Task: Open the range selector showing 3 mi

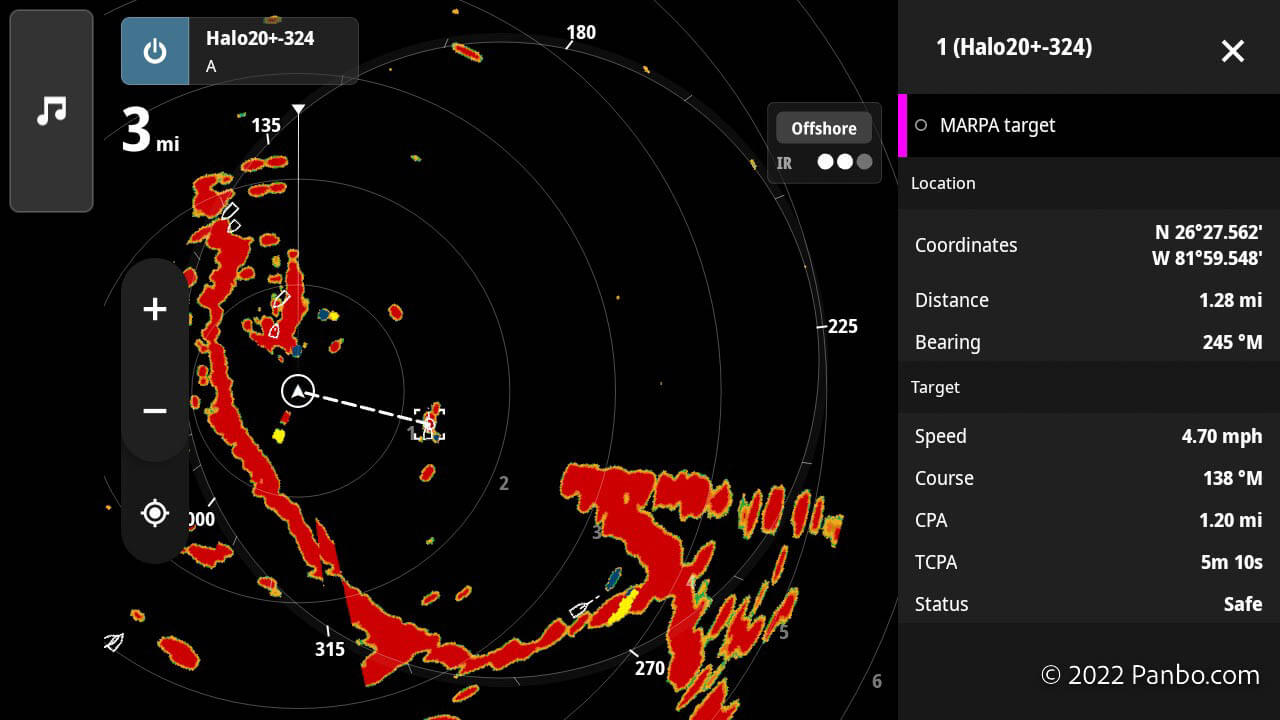Action: 149,133
